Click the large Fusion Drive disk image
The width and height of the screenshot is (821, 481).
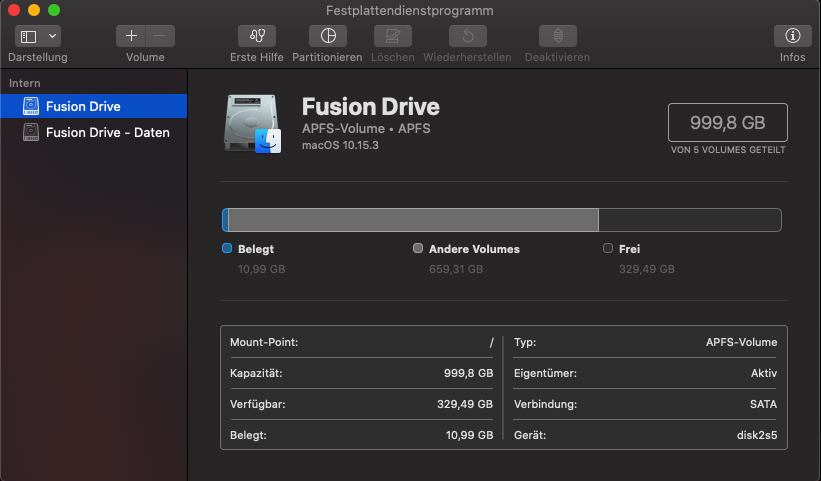click(x=254, y=124)
